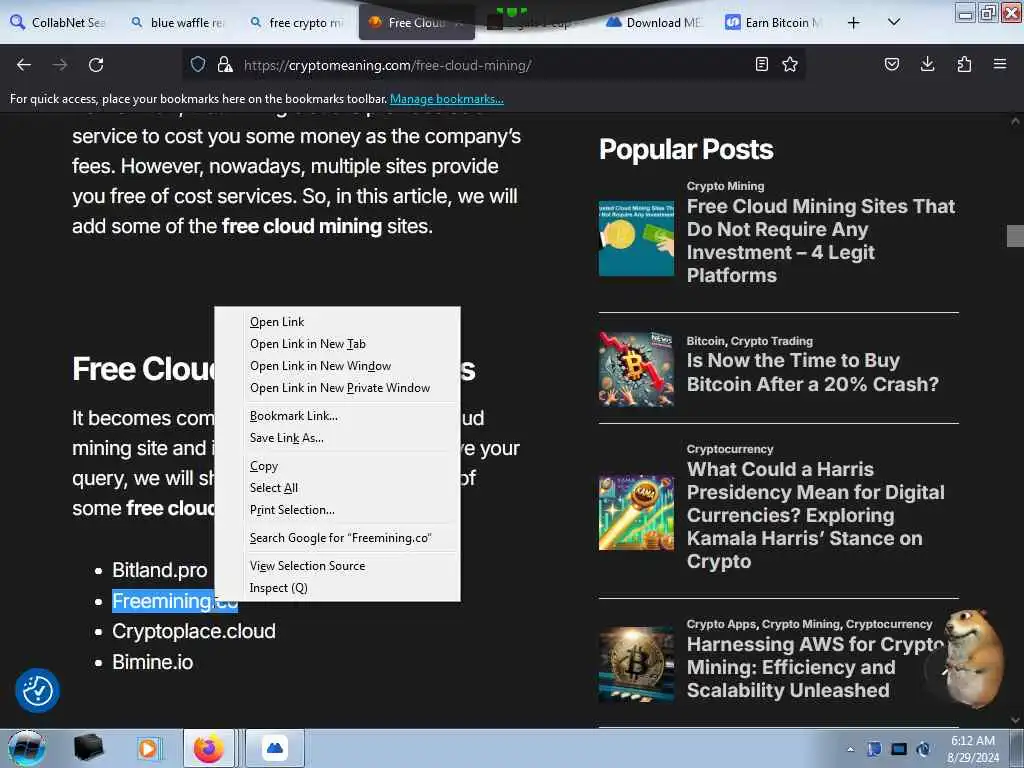Choose Save Link As option
This screenshot has width=1024, height=768.
pos(337,438)
